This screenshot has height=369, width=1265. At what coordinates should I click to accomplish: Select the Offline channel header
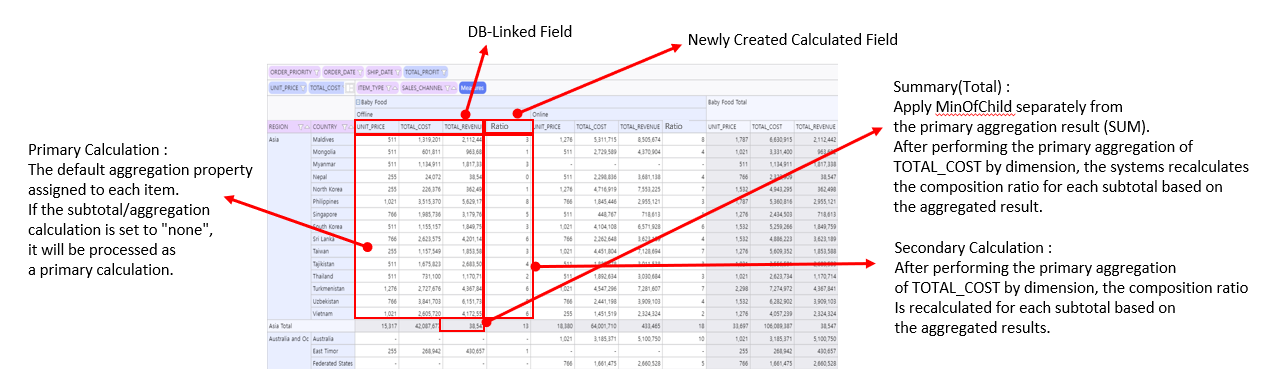pos(365,114)
